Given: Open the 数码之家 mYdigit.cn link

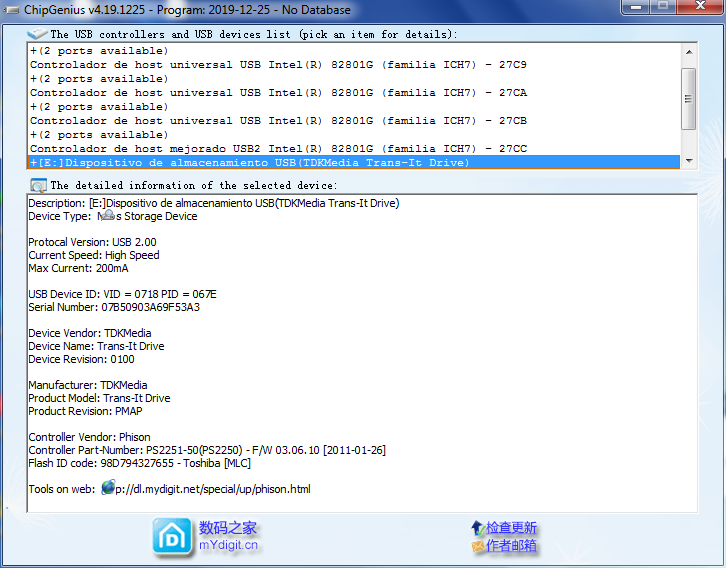Looking at the screenshot, I should pos(228,536).
